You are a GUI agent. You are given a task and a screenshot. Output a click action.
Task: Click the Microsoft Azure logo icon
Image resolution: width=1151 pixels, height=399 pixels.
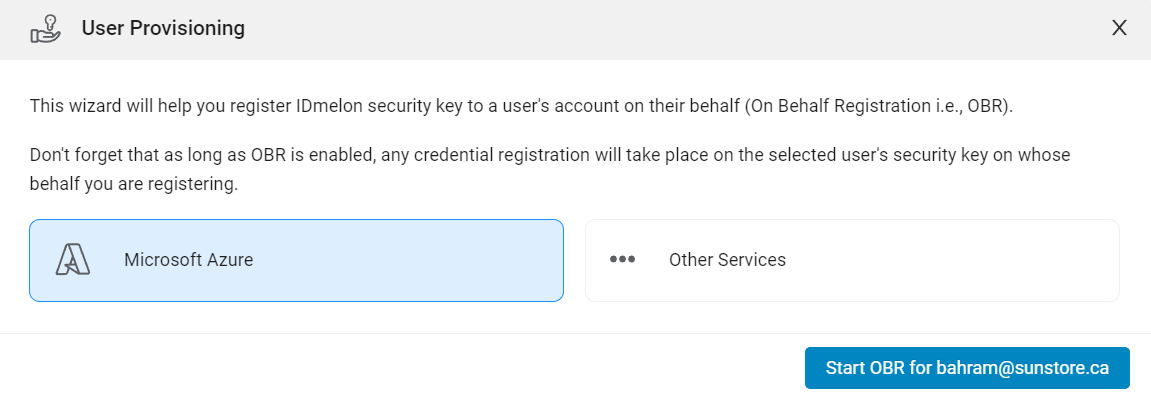pos(73,260)
